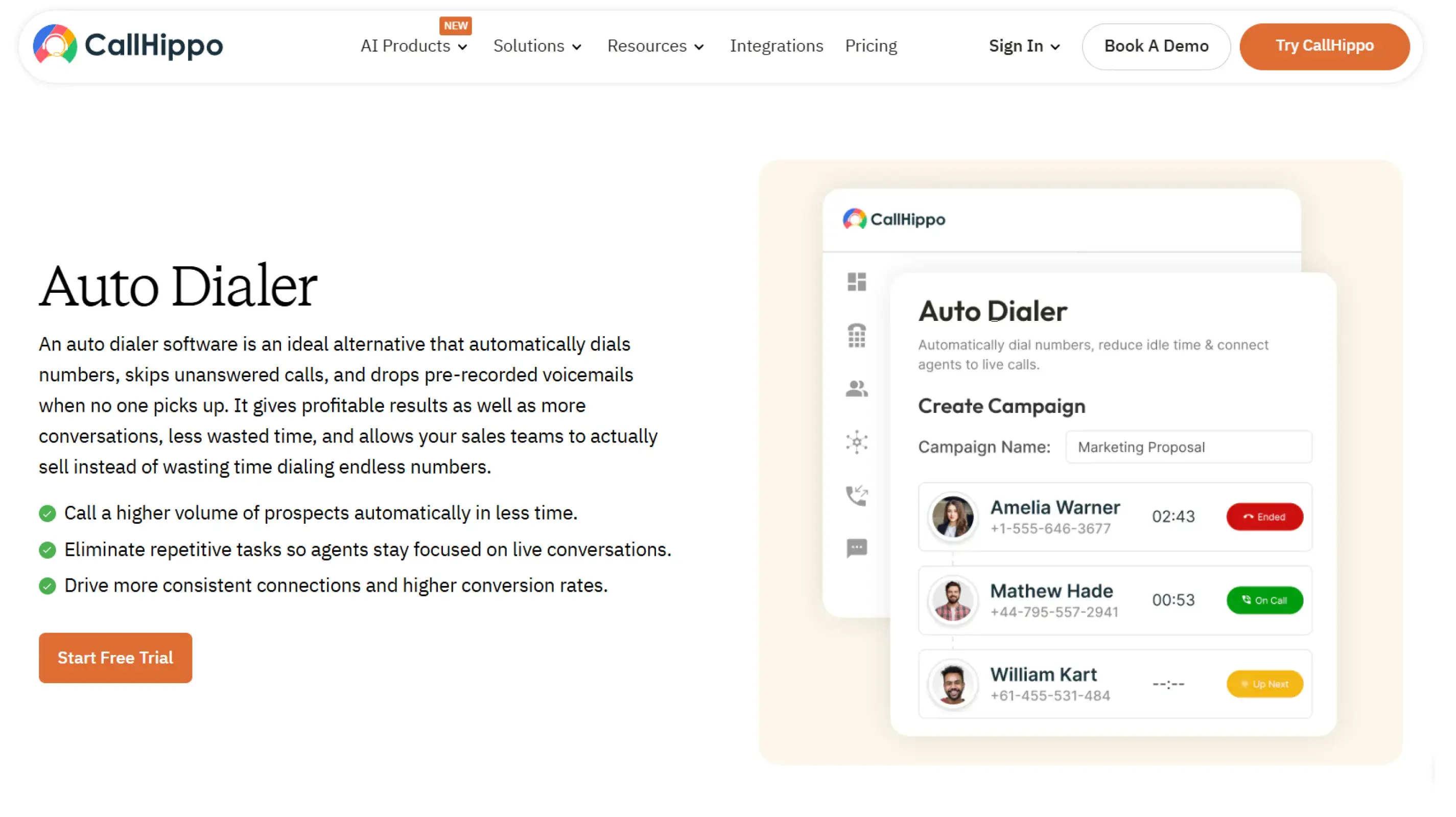Click the 'Campaign Name:' label
Image resolution: width=1456 pixels, height=817 pixels.
coord(984,447)
